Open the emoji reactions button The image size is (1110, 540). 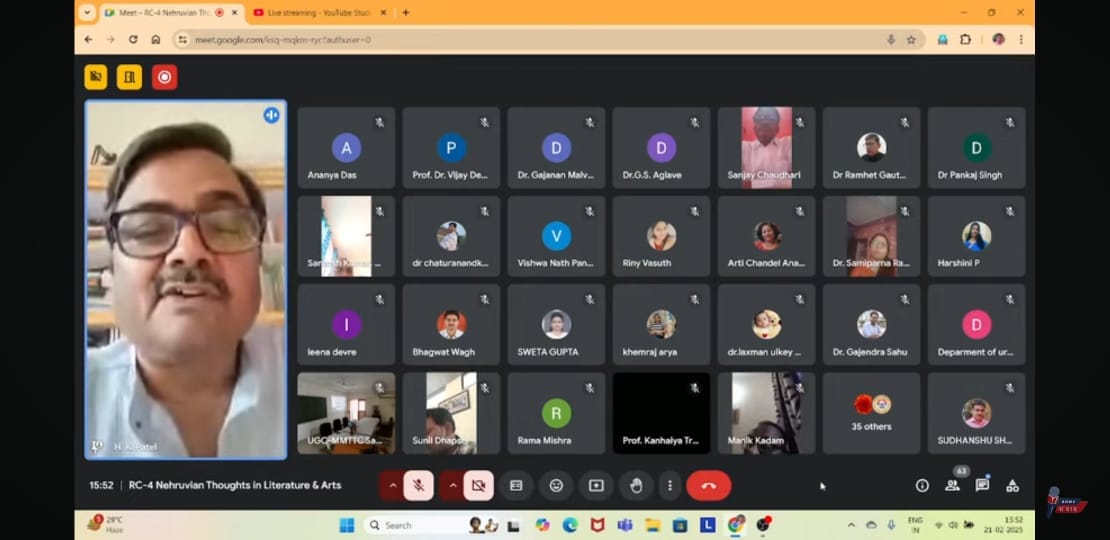click(556, 485)
